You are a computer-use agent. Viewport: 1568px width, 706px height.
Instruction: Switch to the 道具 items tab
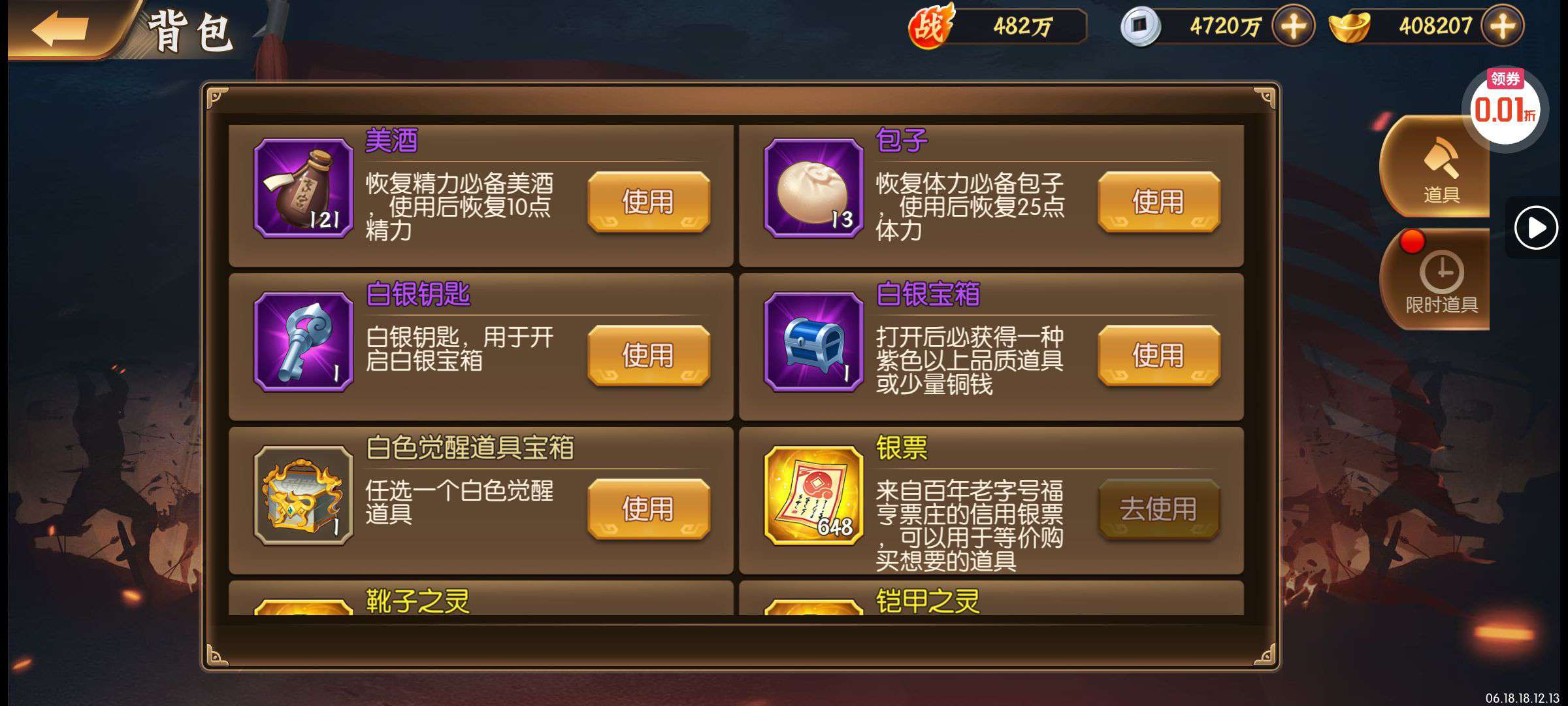pyautogui.click(x=1436, y=167)
